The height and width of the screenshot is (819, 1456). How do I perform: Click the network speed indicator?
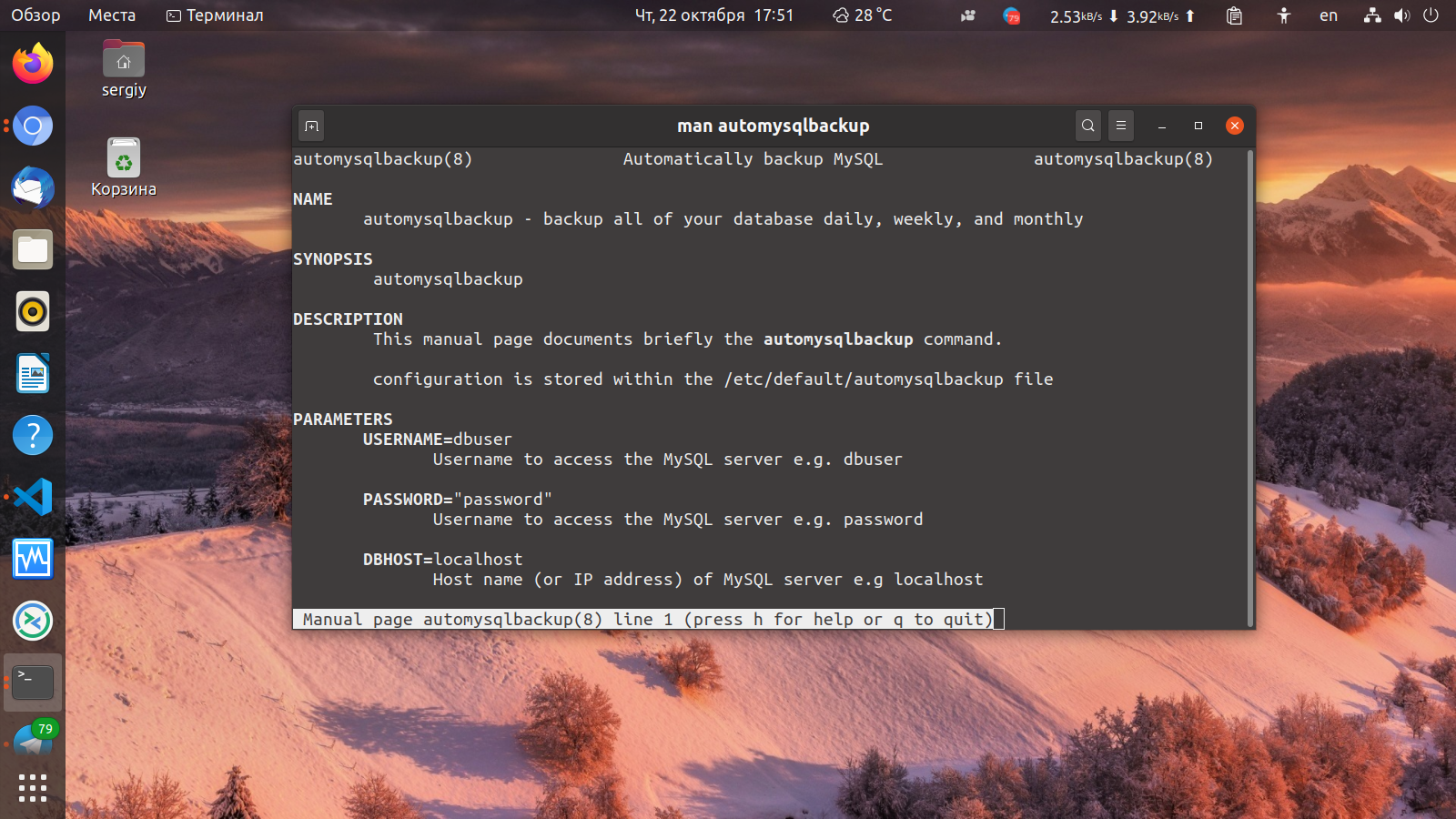click(1122, 15)
